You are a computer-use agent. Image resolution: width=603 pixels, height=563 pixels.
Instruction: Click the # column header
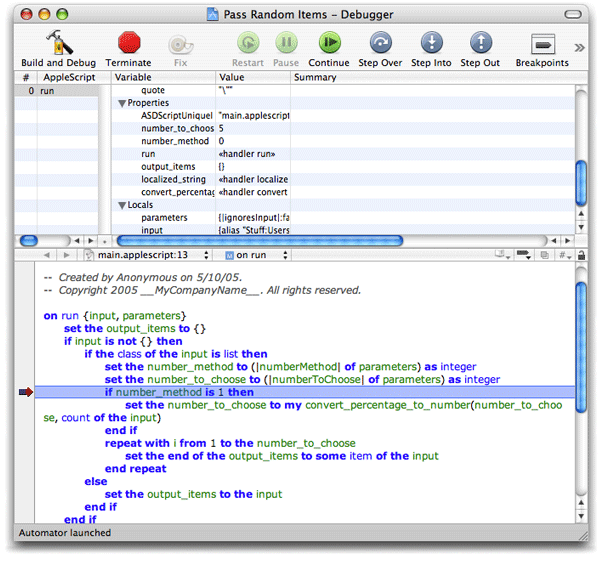point(26,77)
